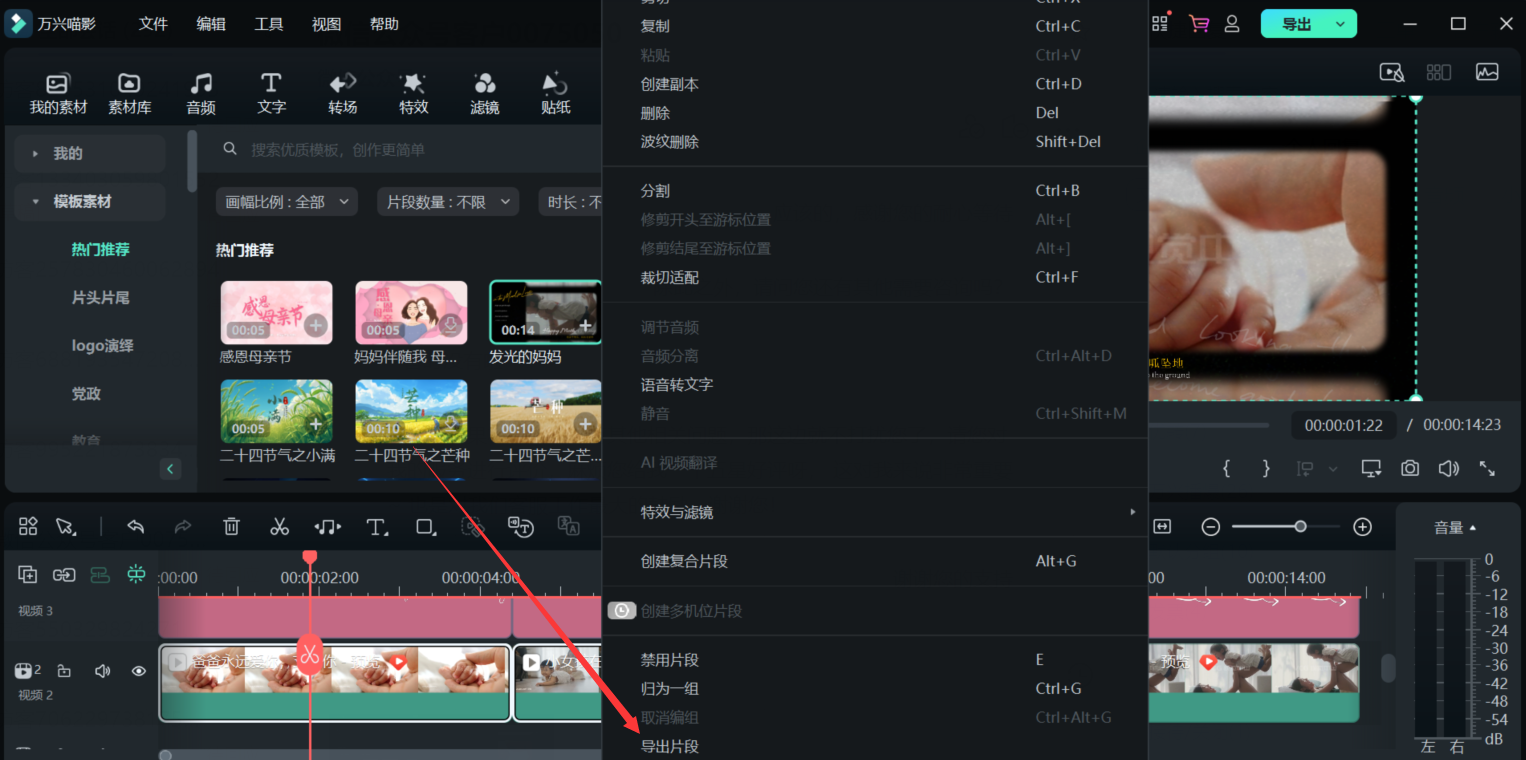
Task: Click the preview volume speaker icon
Action: coord(1448,468)
